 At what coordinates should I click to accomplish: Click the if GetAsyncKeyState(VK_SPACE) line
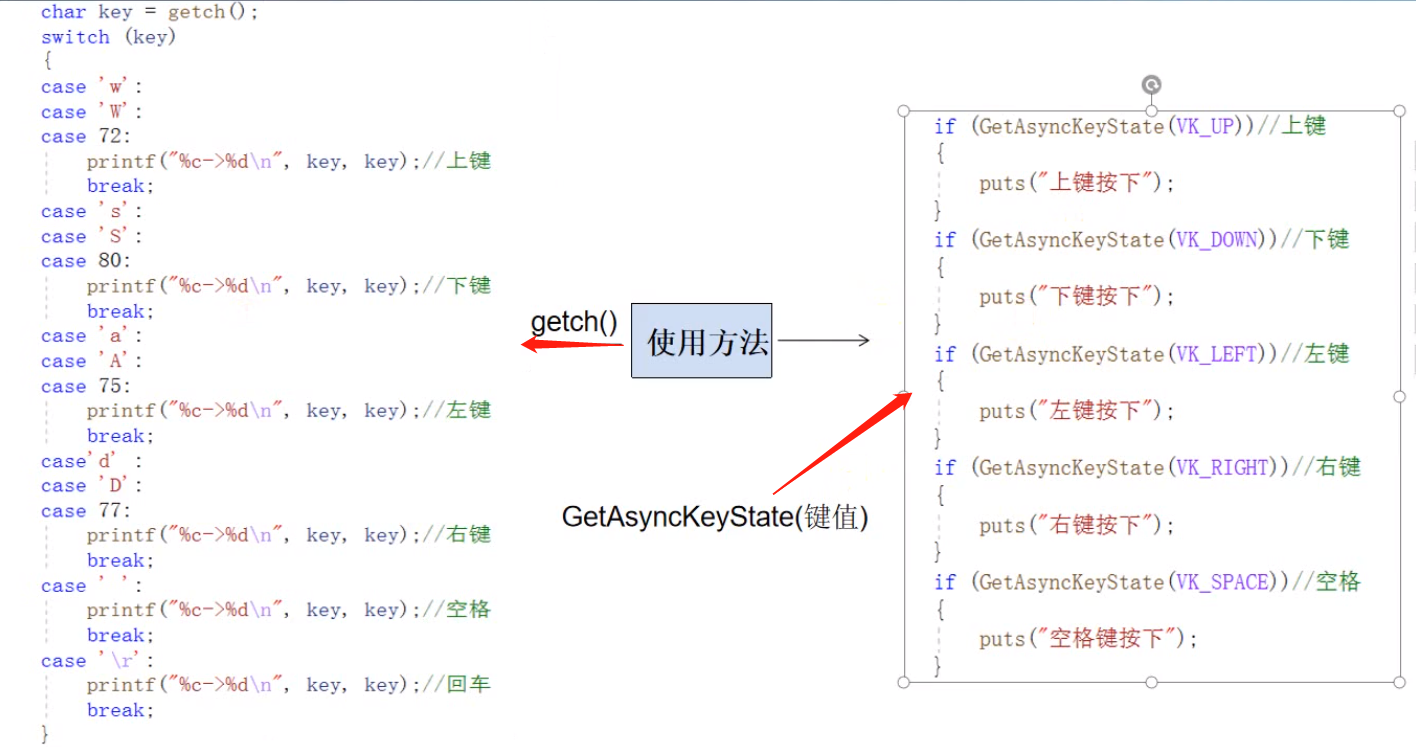(x=1148, y=582)
